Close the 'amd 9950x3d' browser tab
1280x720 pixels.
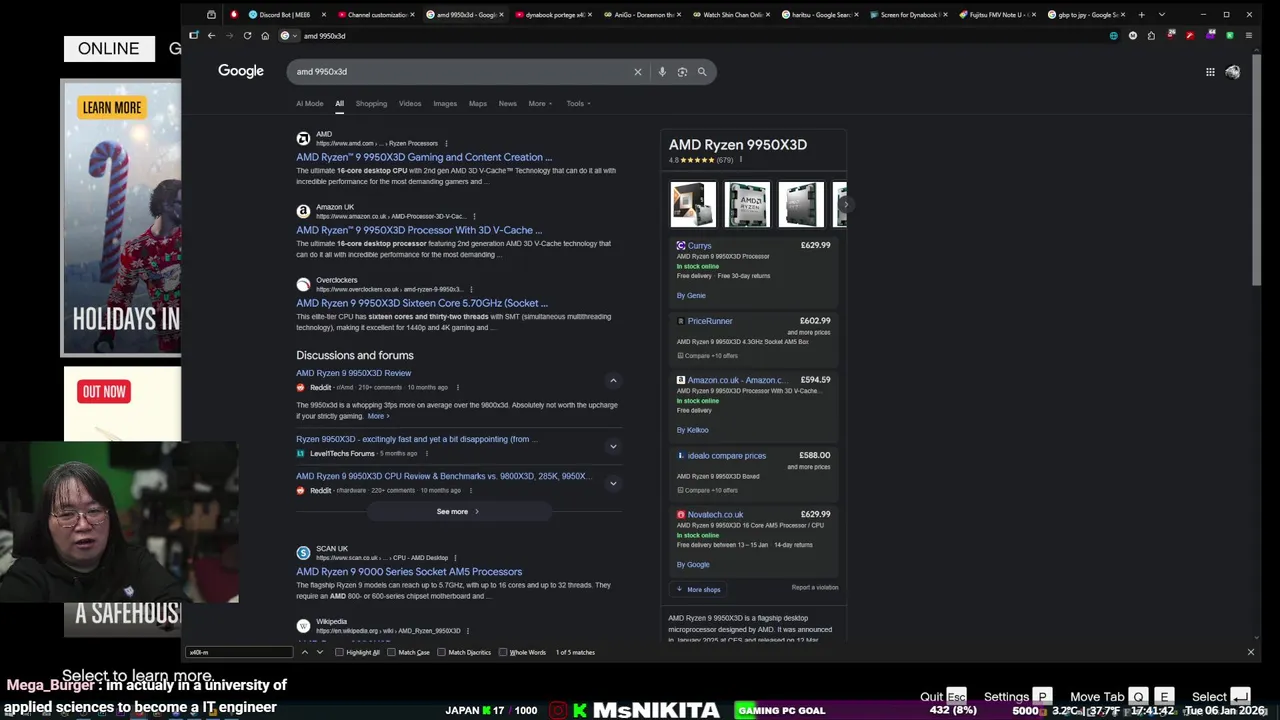[501, 15]
